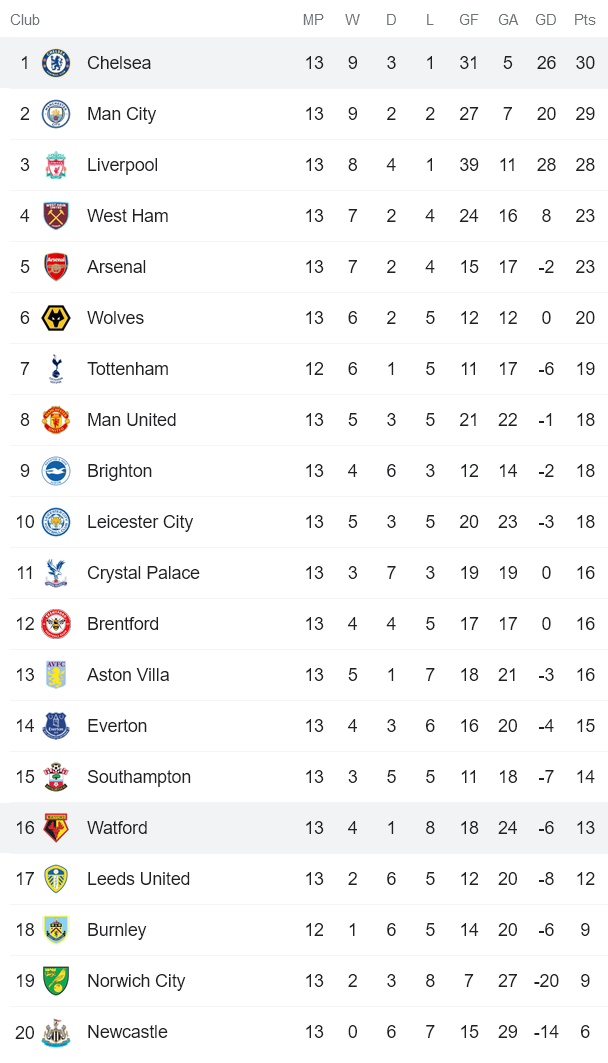Image resolution: width=608 pixels, height=1063 pixels.
Task: Select the Wolves logo icon
Action: pos(56,318)
